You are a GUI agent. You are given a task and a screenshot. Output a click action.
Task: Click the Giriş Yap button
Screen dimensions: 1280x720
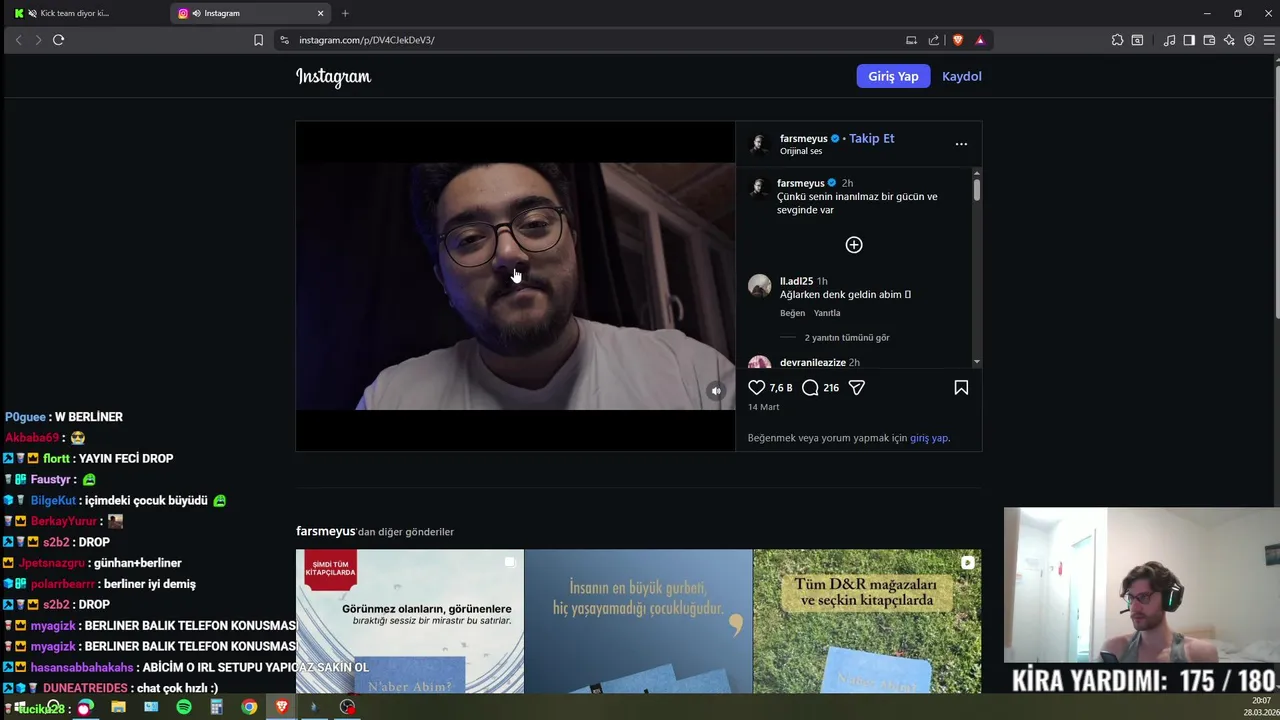coord(893,76)
